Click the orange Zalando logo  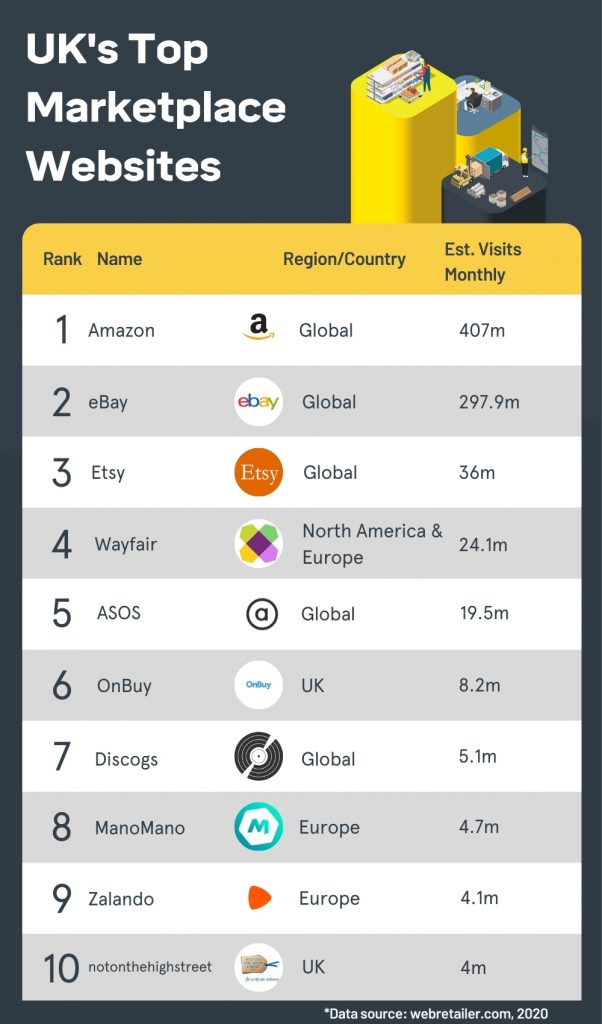pyautogui.click(x=259, y=898)
